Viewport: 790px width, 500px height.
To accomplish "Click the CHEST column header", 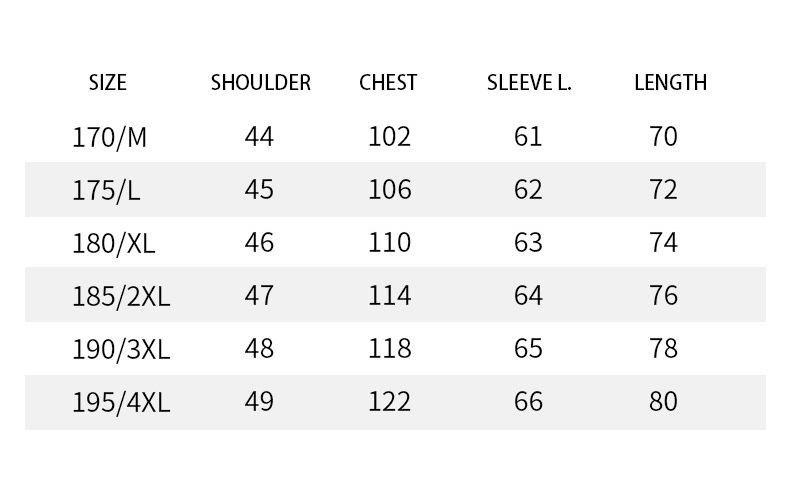I will coord(388,83).
